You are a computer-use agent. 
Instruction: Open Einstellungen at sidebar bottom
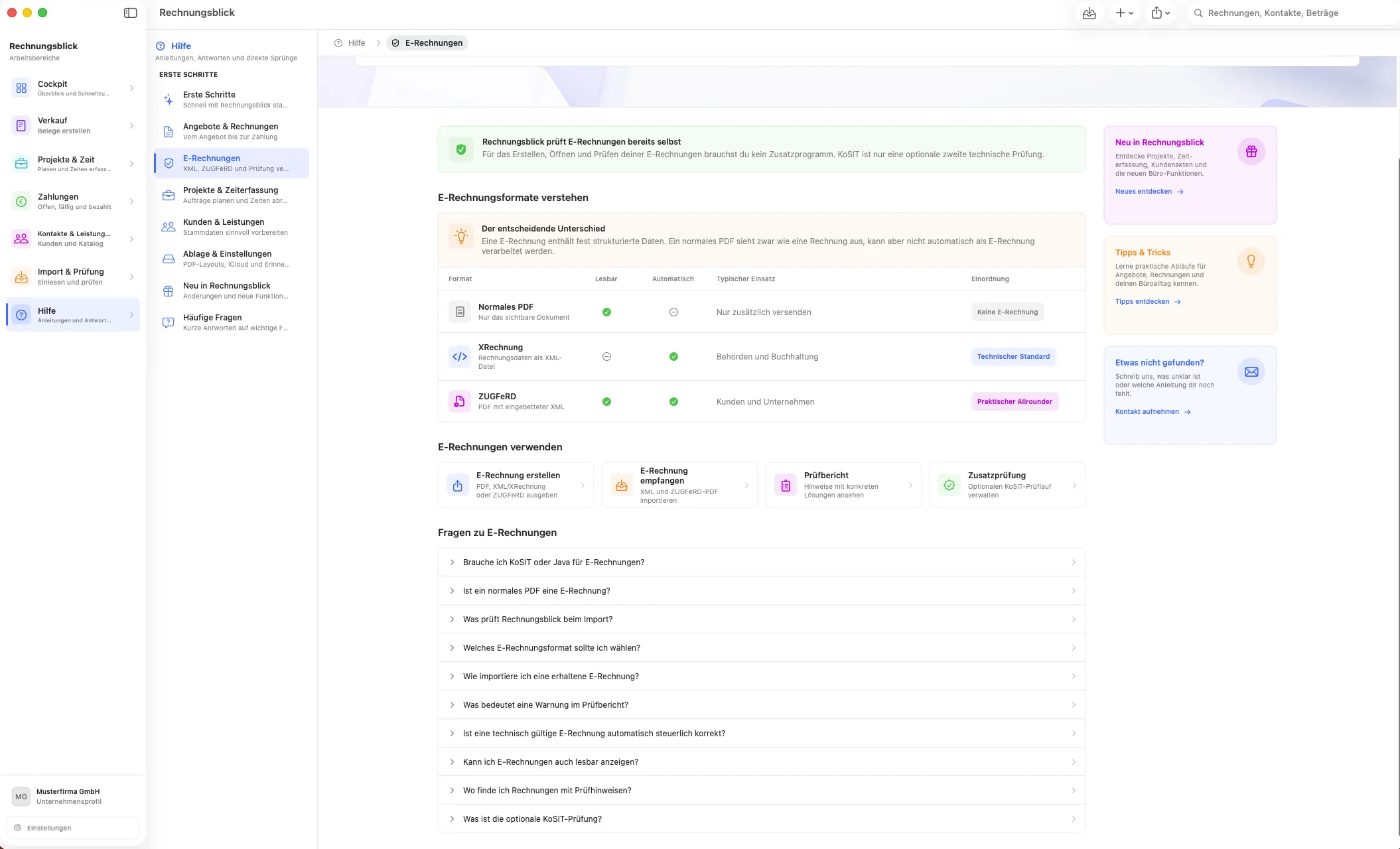(72, 828)
